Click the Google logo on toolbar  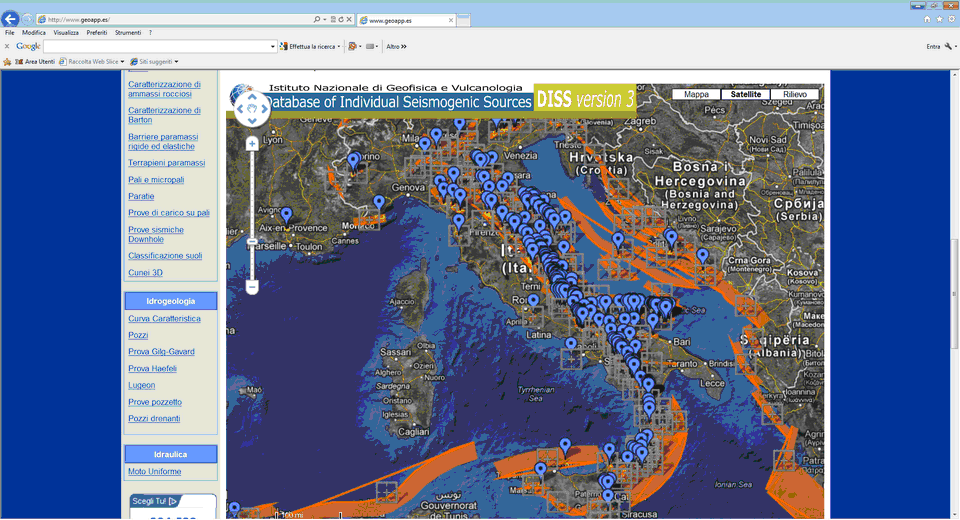point(28,46)
